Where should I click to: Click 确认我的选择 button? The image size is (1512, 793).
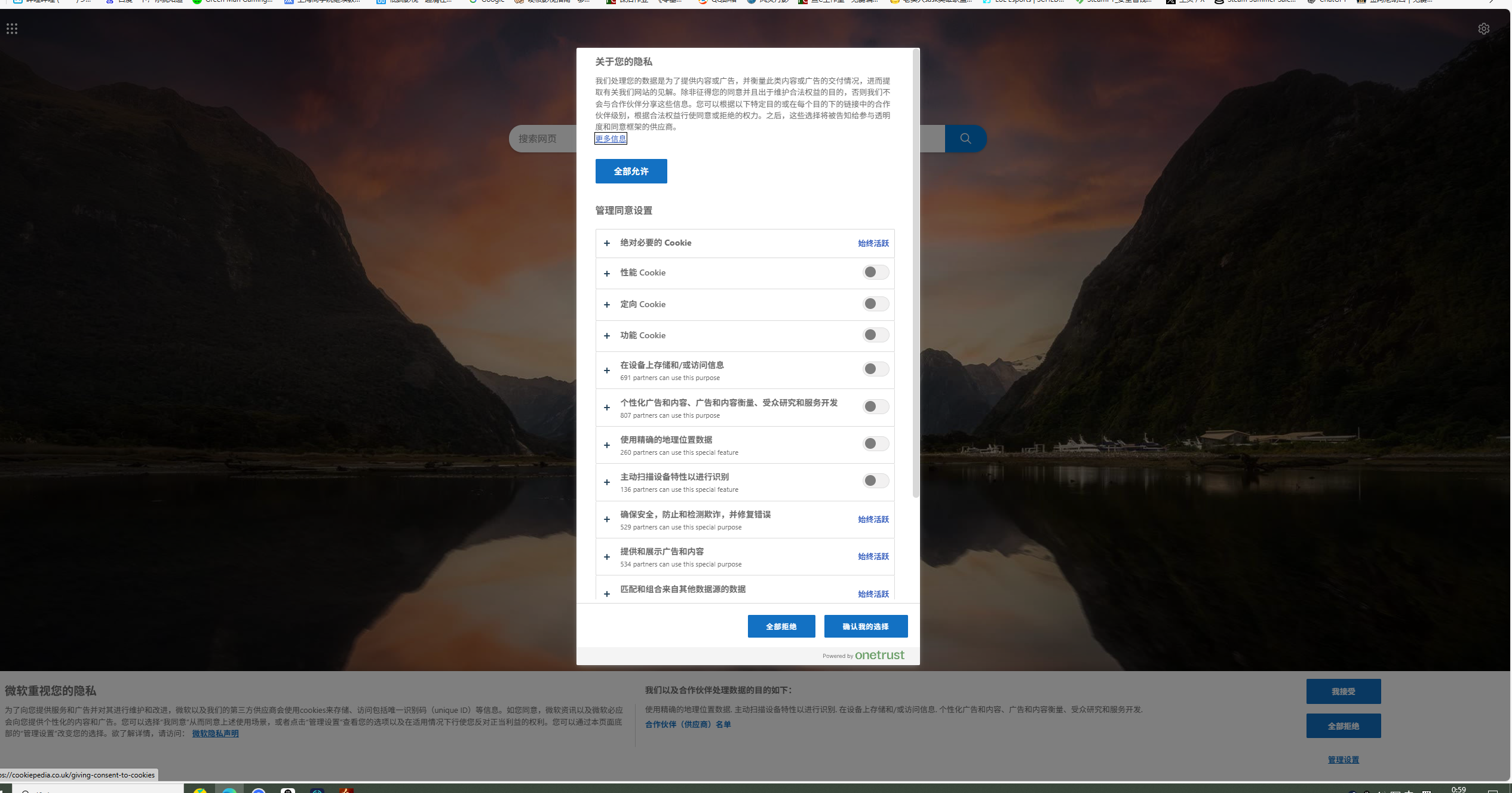[866, 626]
